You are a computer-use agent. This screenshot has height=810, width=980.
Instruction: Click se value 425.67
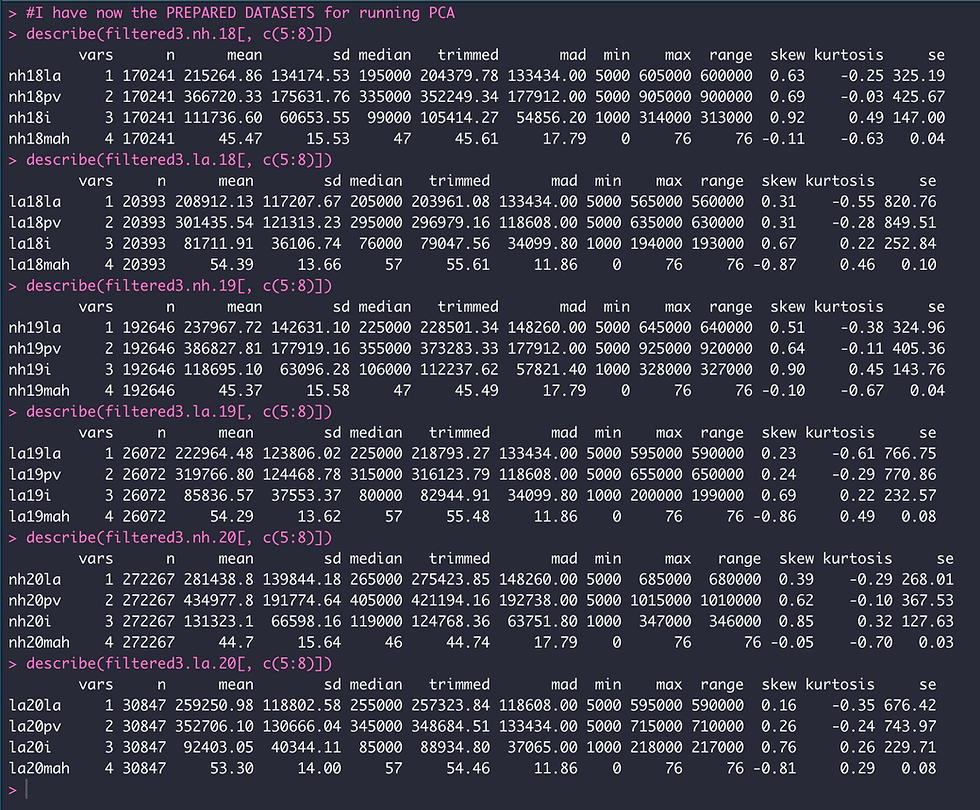(x=919, y=97)
